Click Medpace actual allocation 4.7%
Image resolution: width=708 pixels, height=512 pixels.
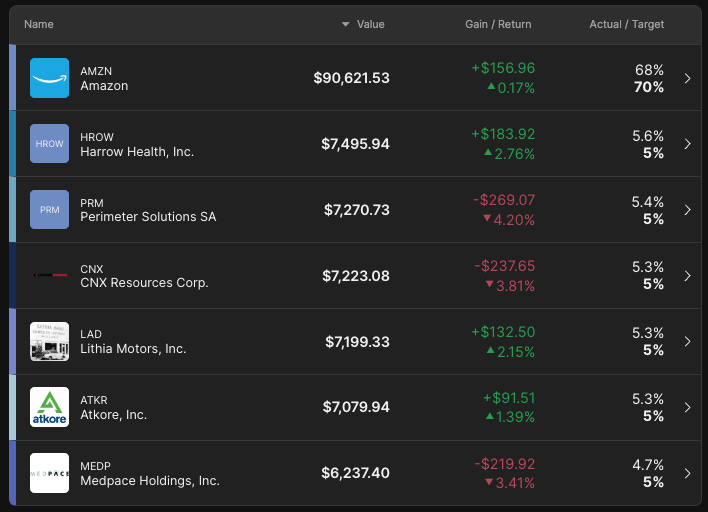648,465
